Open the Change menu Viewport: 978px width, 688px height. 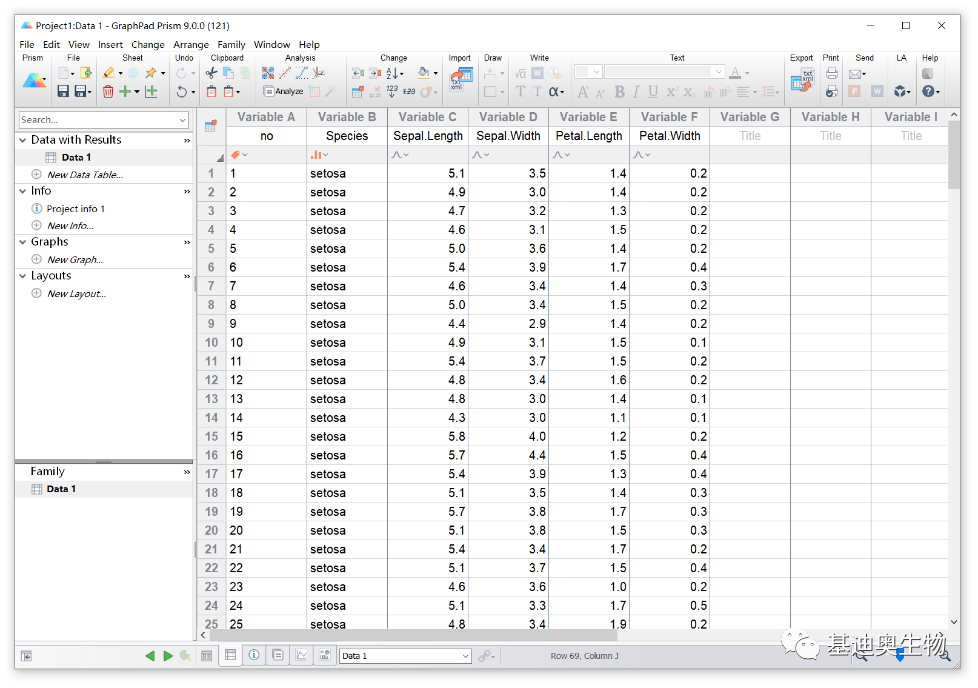pyautogui.click(x=148, y=44)
